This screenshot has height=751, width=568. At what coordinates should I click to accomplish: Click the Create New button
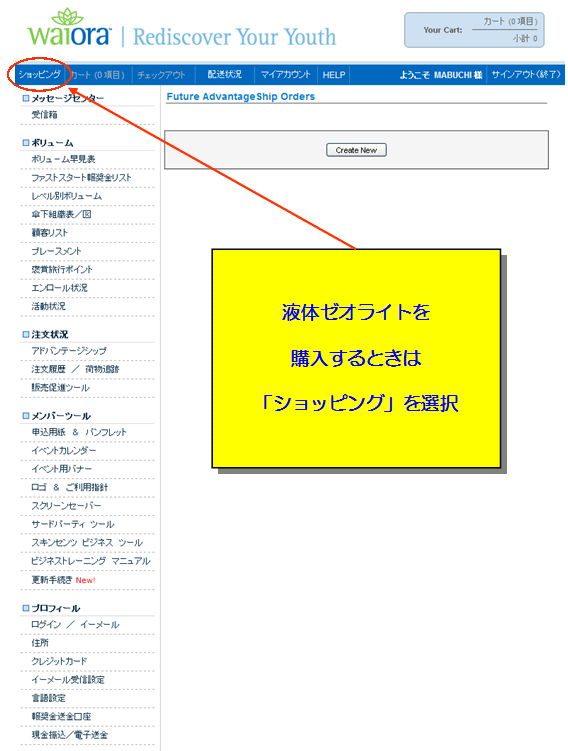tap(356, 150)
